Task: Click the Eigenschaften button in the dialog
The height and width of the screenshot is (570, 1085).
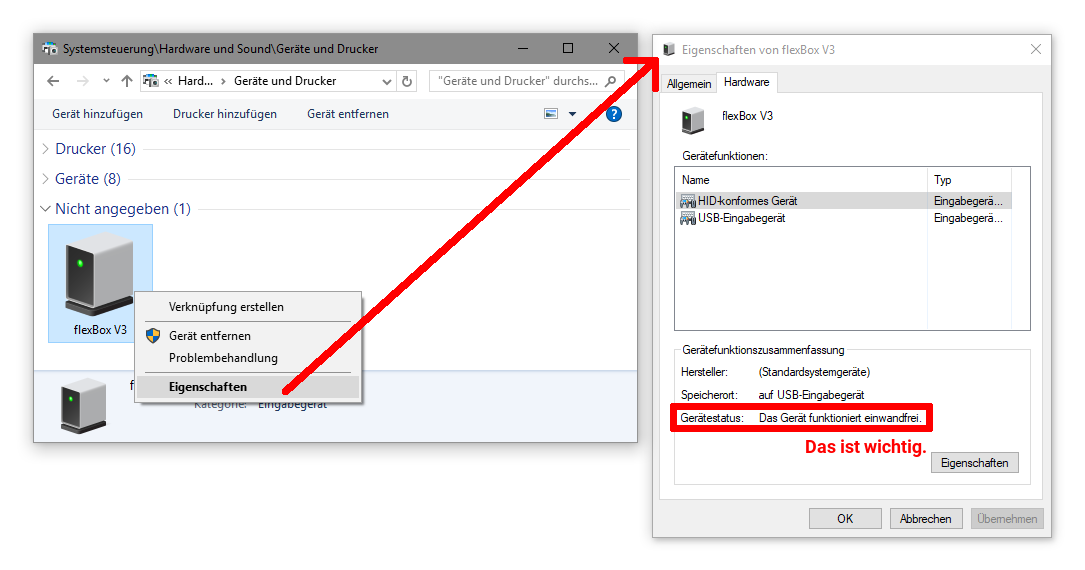Action: (x=974, y=463)
